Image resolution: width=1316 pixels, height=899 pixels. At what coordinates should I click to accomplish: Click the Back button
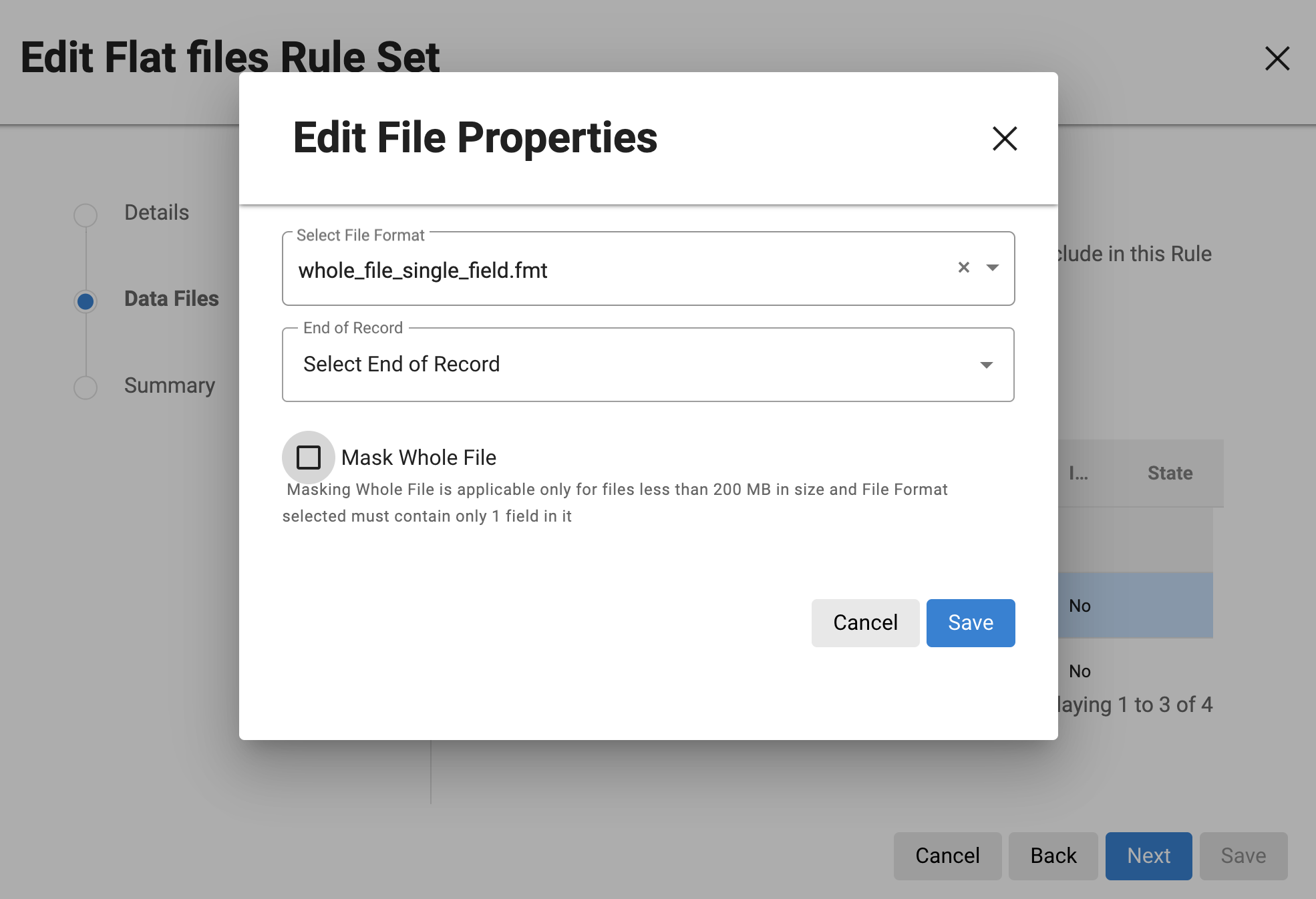pyautogui.click(x=1053, y=856)
